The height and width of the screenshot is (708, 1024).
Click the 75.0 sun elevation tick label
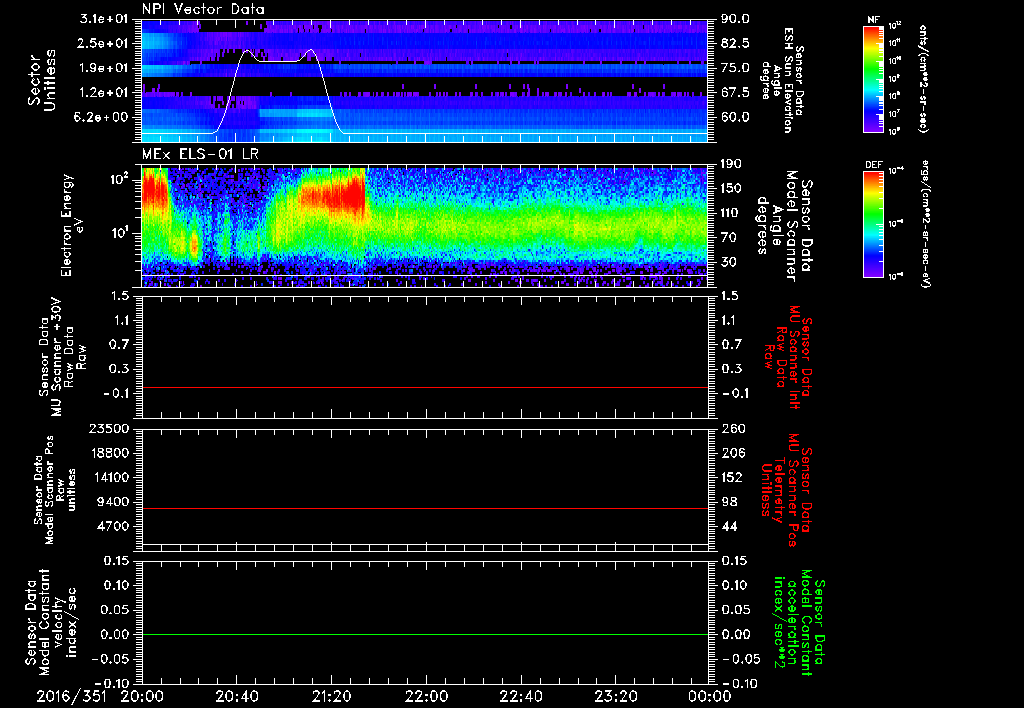(x=735, y=68)
